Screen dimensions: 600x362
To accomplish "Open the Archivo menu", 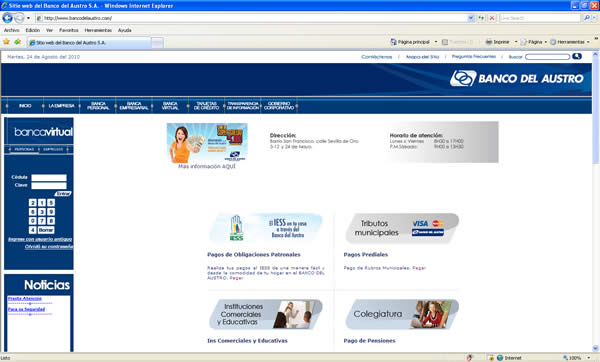I will (11, 30).
